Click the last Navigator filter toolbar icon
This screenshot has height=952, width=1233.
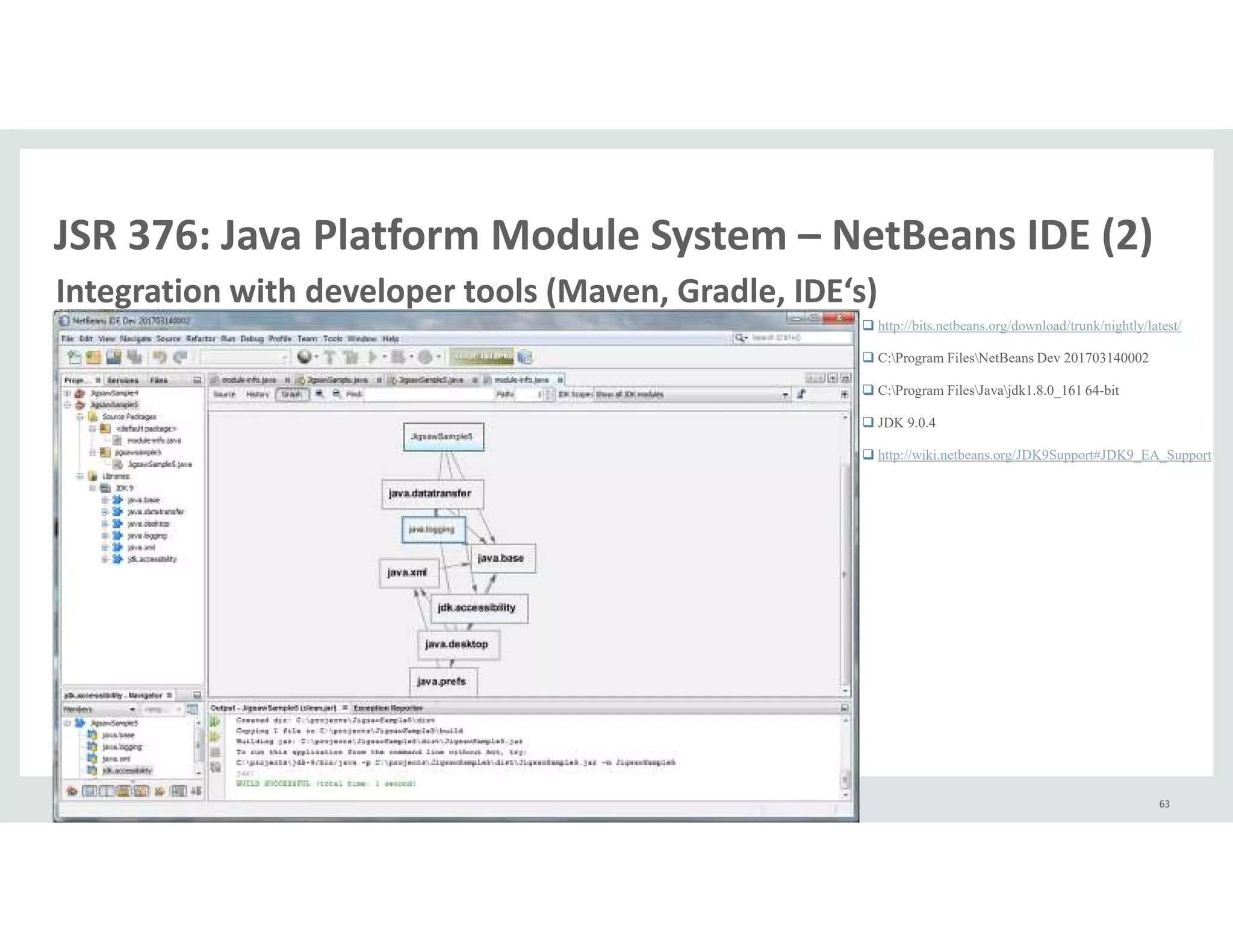[196, 791]
